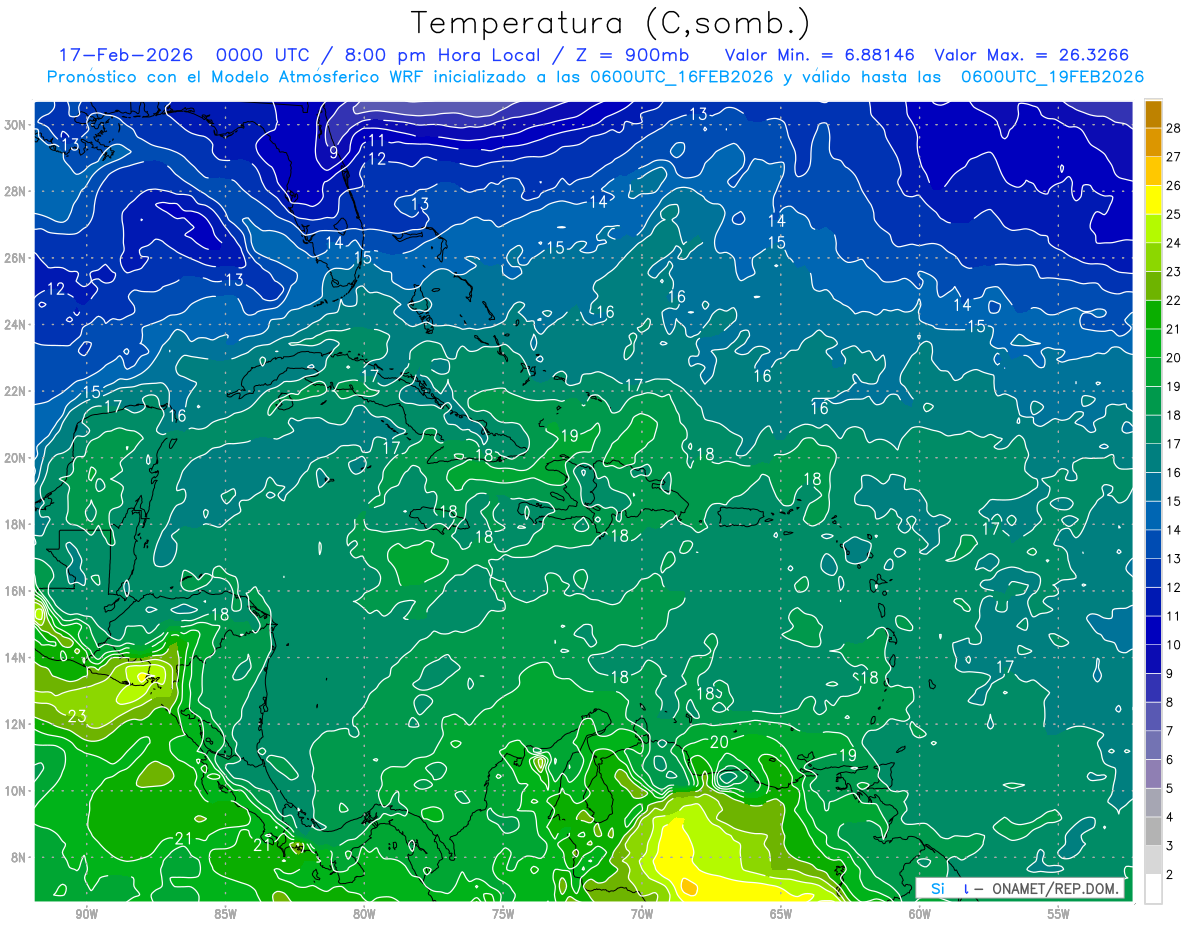
Task: Click the title 'Temperatura (C,somb.)'
Action: click(610, 24)
